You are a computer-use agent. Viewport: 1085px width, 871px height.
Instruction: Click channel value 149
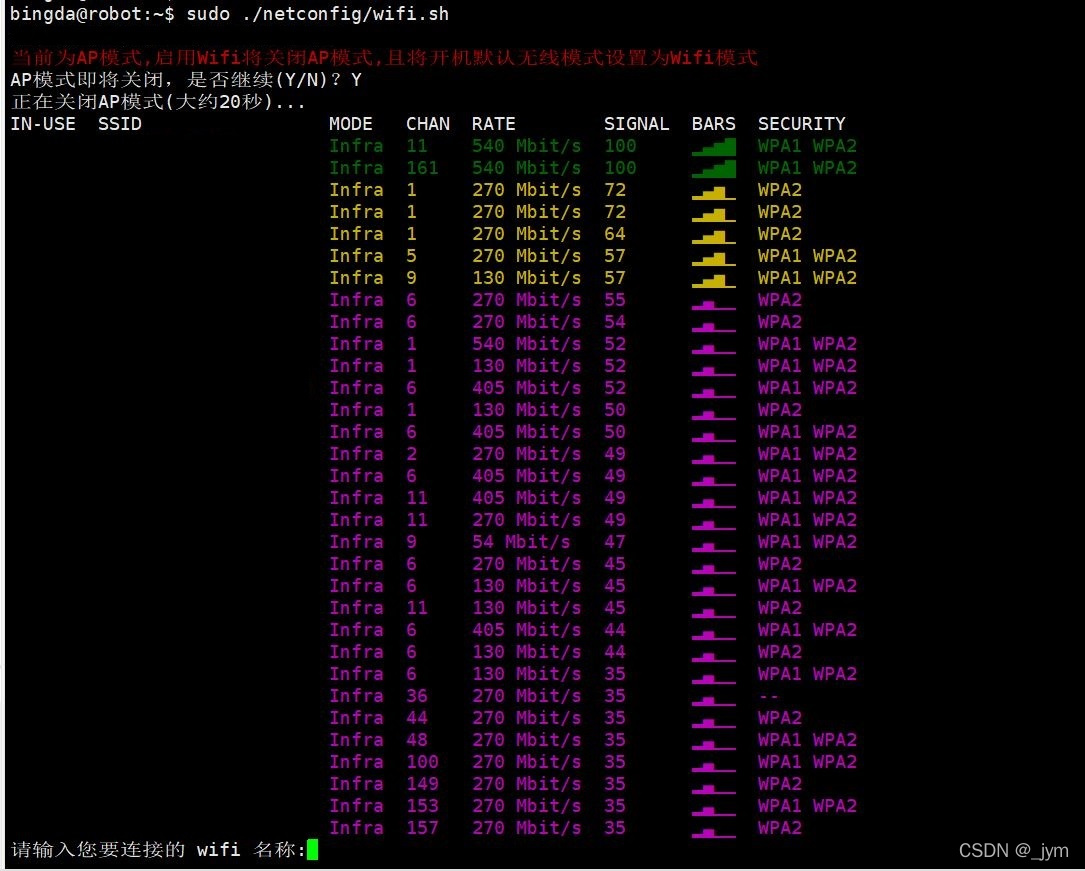pyautogui.click(x=422, y=784)
